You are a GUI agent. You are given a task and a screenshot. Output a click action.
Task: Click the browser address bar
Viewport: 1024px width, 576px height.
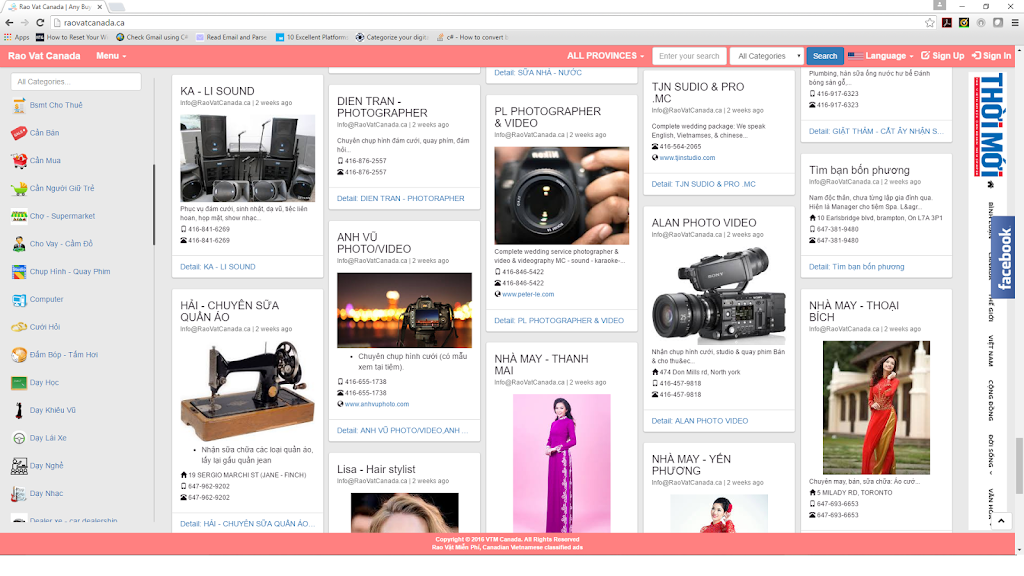tap(492, 22)
